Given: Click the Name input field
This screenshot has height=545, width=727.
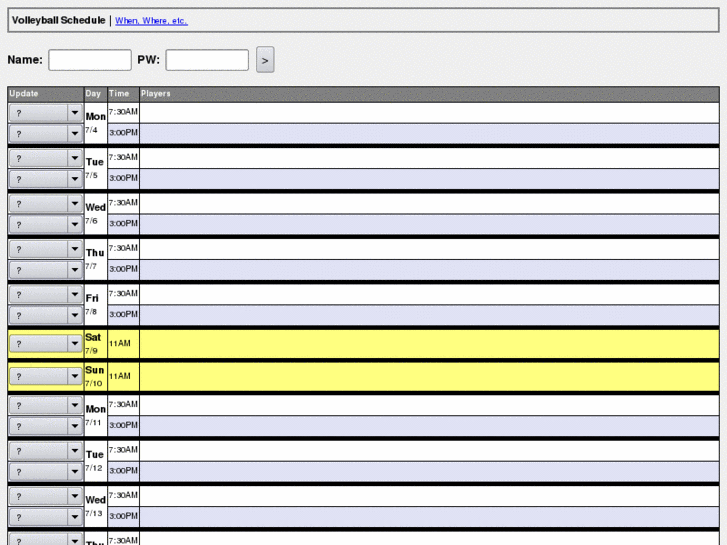Looking at the screenshot, I should coord(90,60).
